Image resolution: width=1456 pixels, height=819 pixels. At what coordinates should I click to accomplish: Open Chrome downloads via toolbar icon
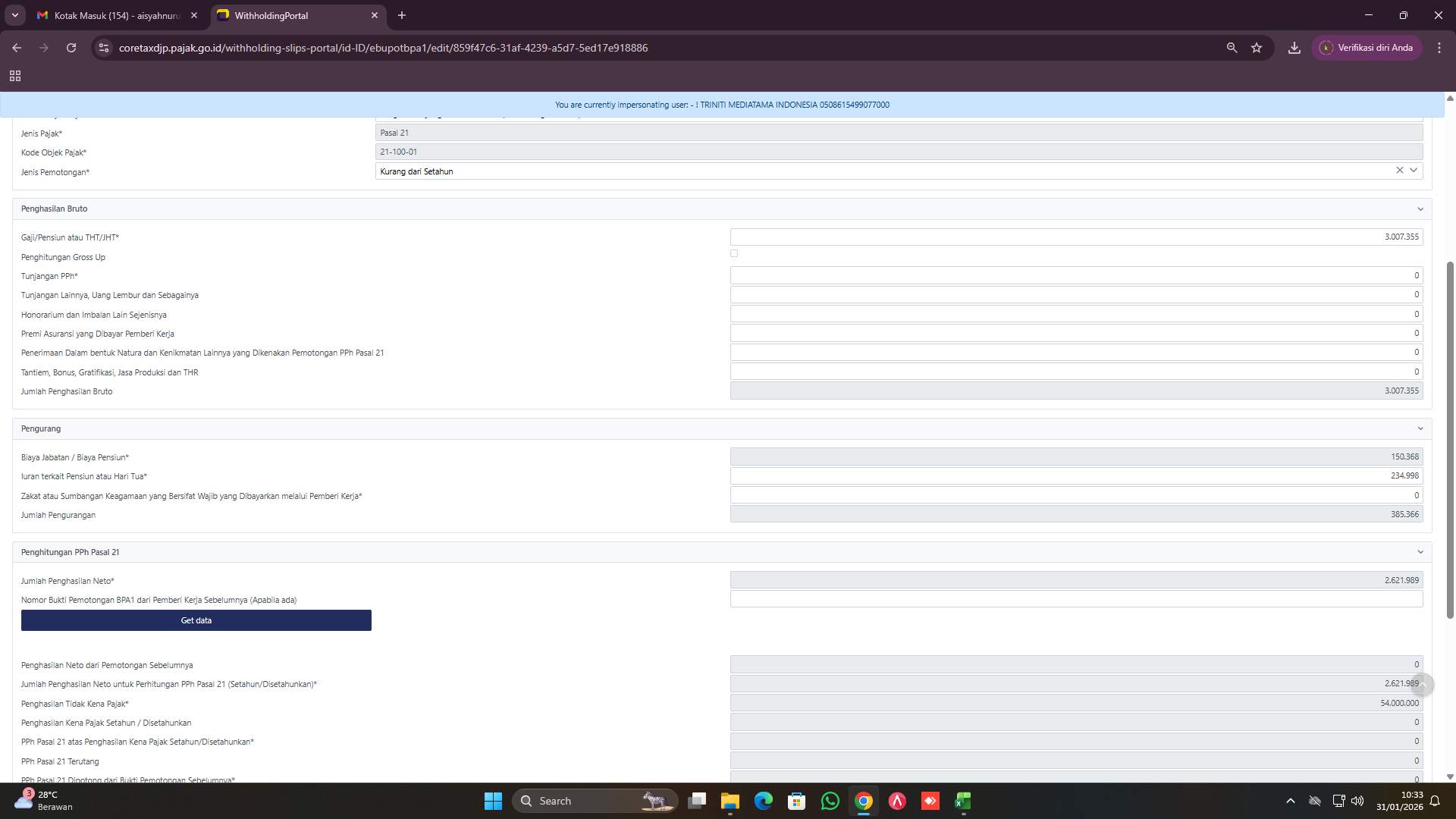(x=1294, y=47)
